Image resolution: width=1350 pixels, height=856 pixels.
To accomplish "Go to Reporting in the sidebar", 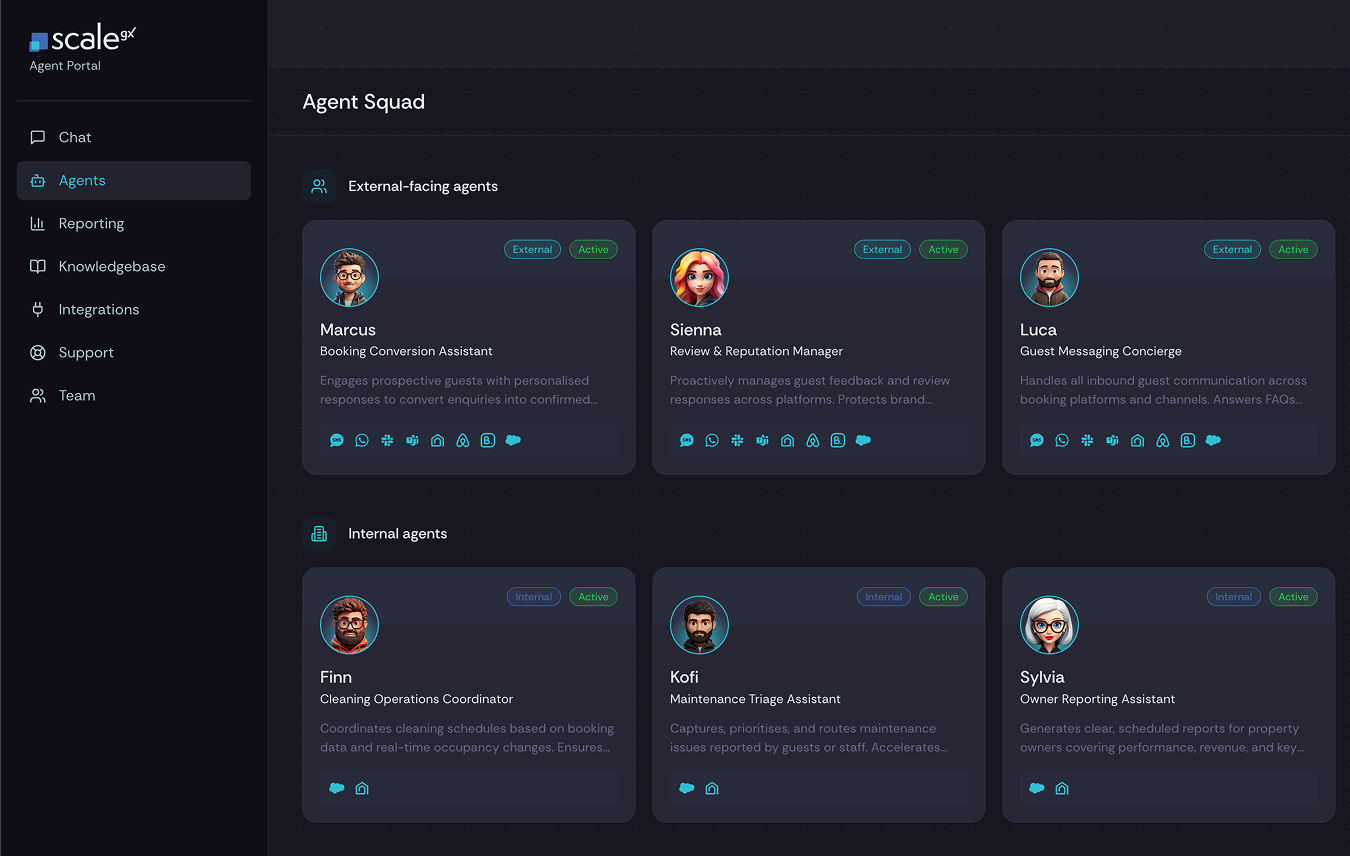I will coord(134,223).
